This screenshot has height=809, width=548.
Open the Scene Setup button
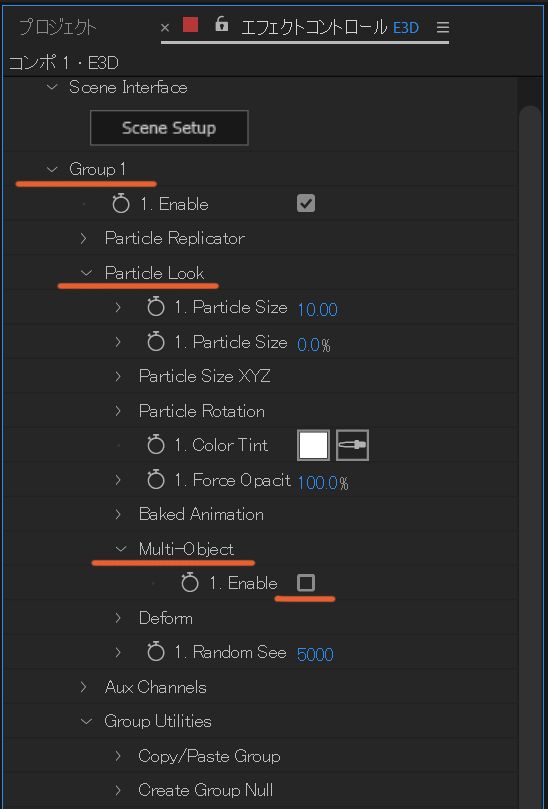[169, 127]
